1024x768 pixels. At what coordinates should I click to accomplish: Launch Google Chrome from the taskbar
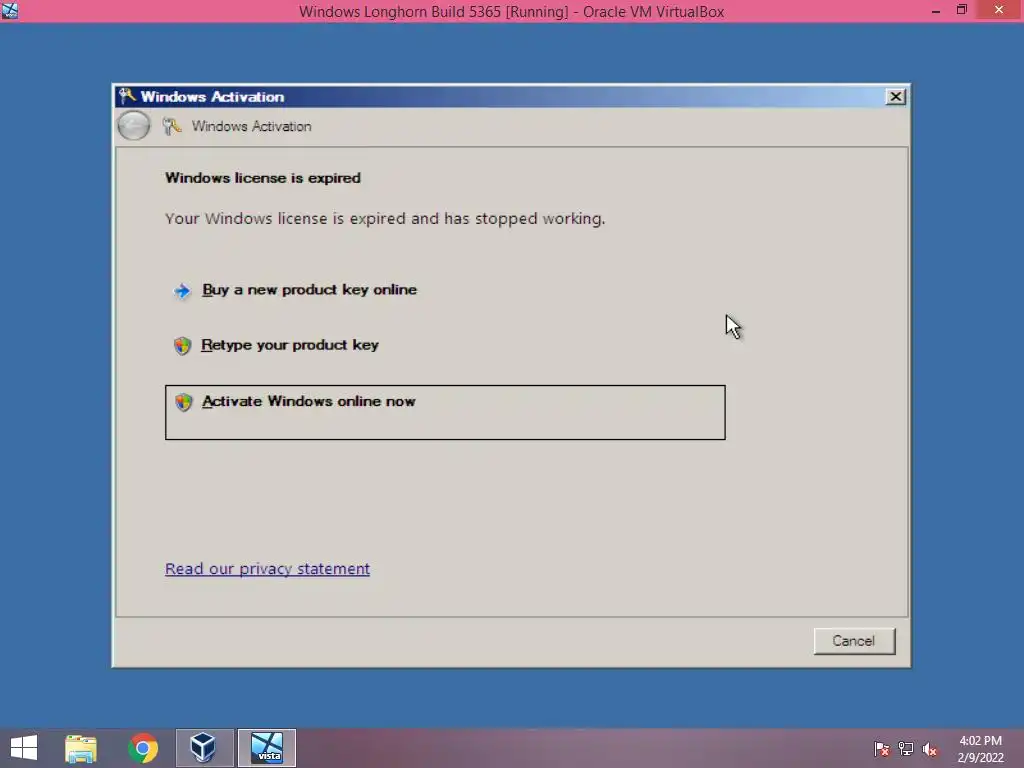click(143, 748)
